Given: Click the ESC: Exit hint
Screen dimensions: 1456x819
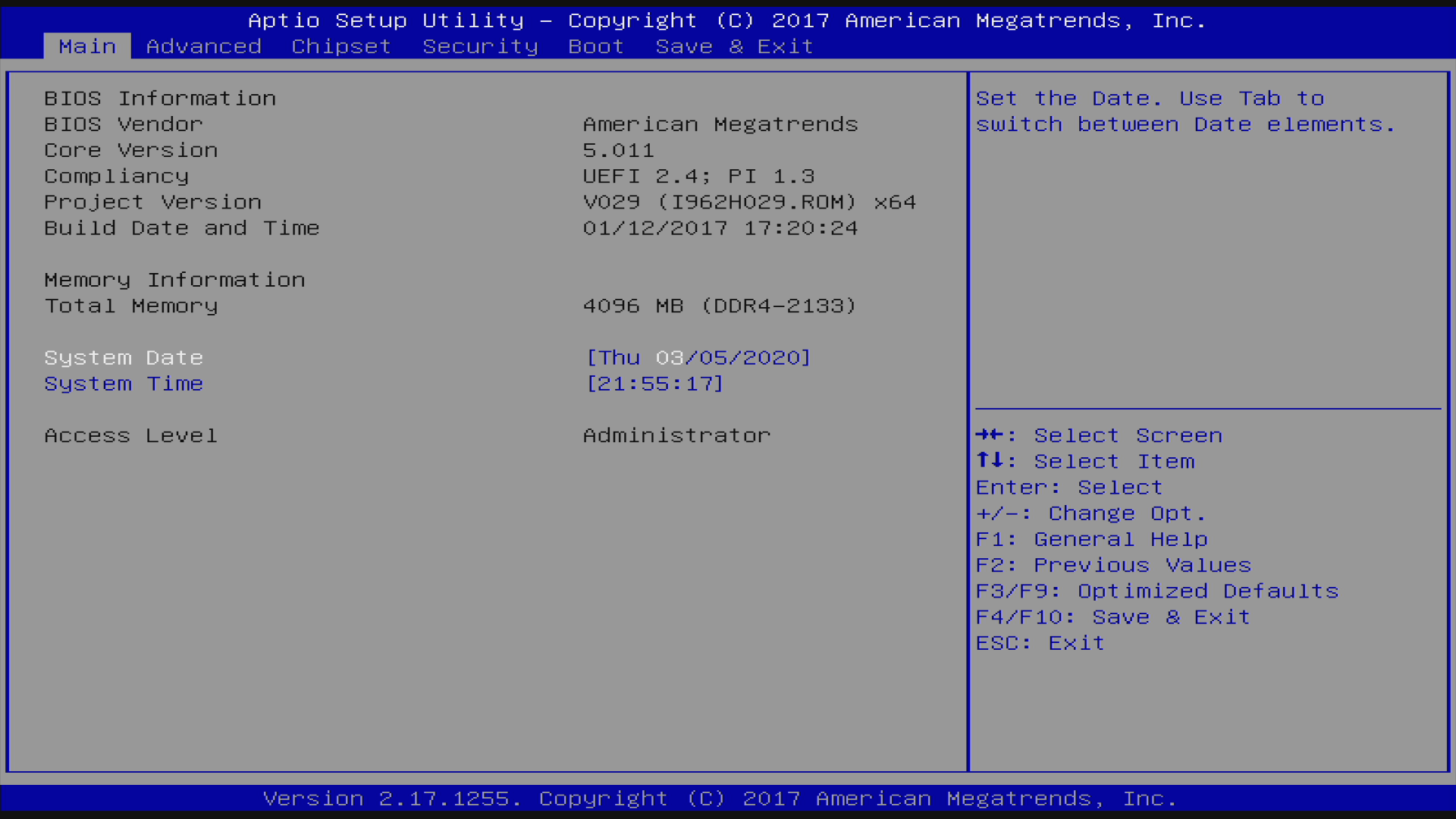Looking at the screenshot, I should pos(1040,643).
